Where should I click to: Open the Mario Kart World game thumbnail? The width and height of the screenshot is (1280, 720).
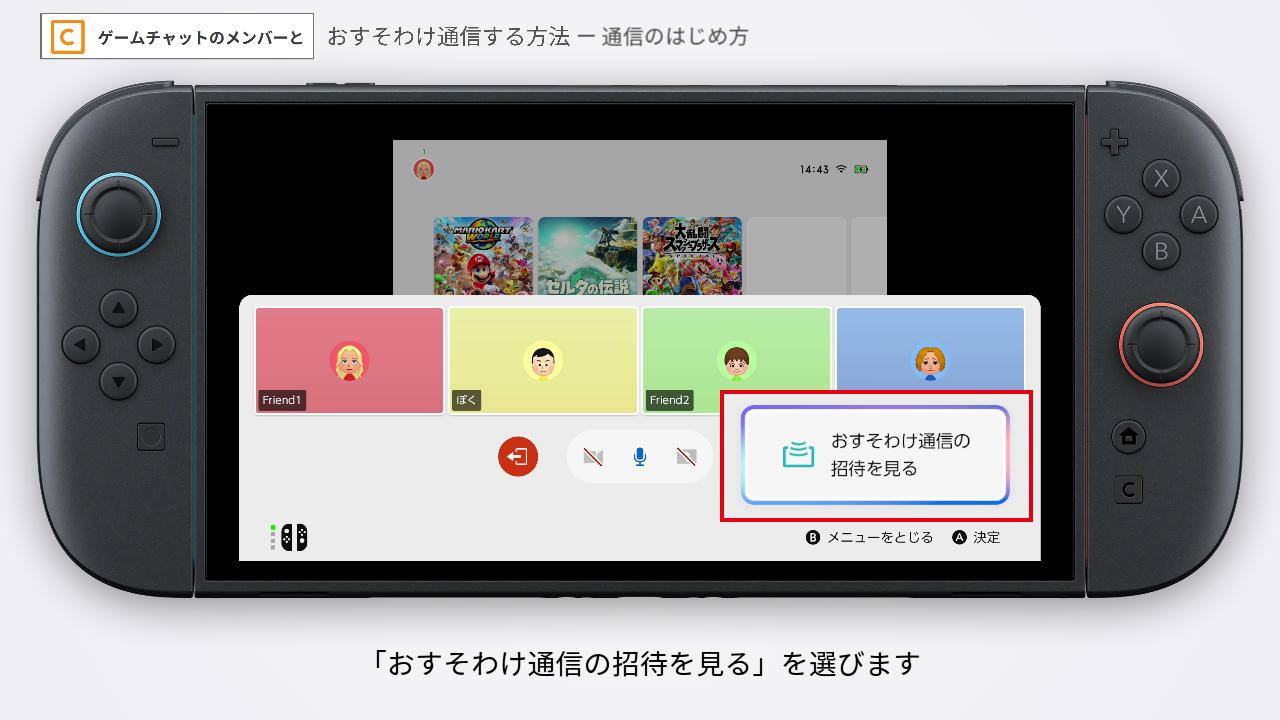click(x=483, y=255)
